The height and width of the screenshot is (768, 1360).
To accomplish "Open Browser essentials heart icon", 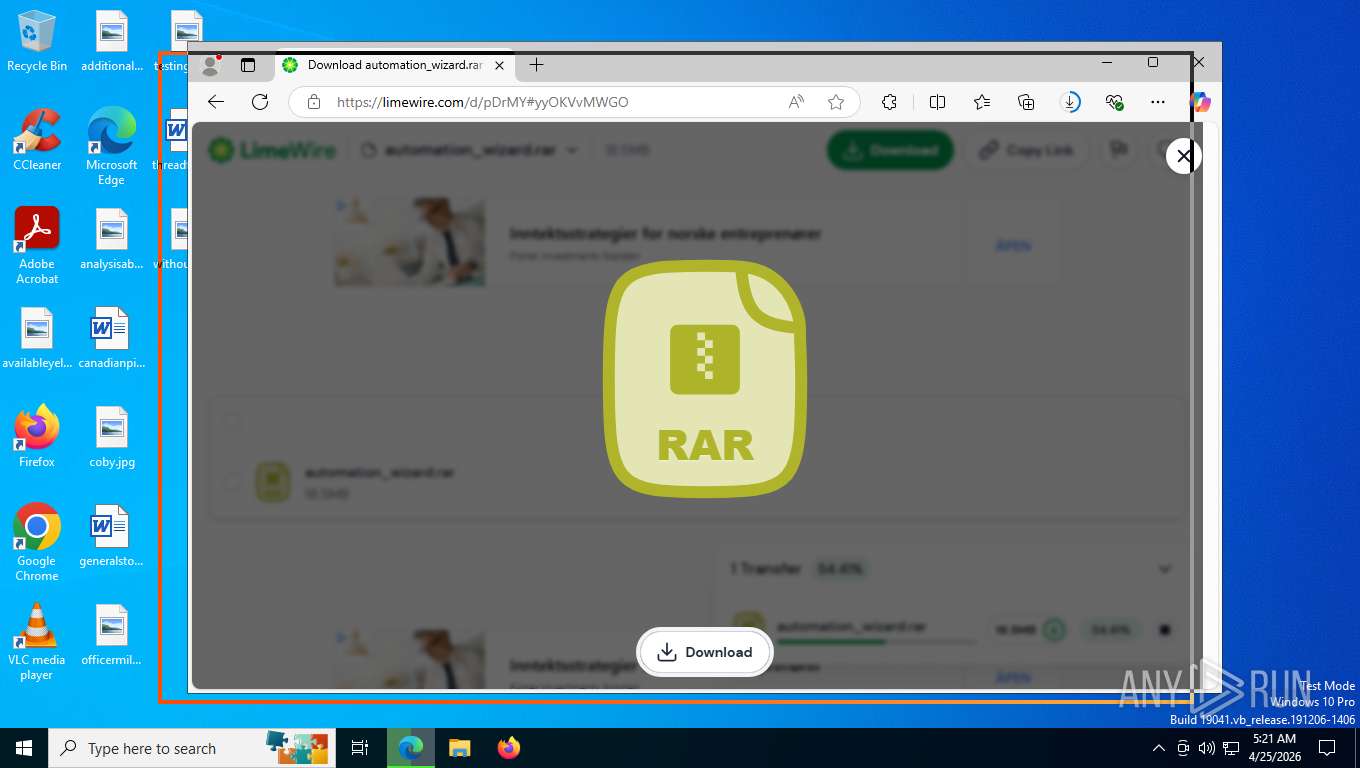I will (1115, 102).
